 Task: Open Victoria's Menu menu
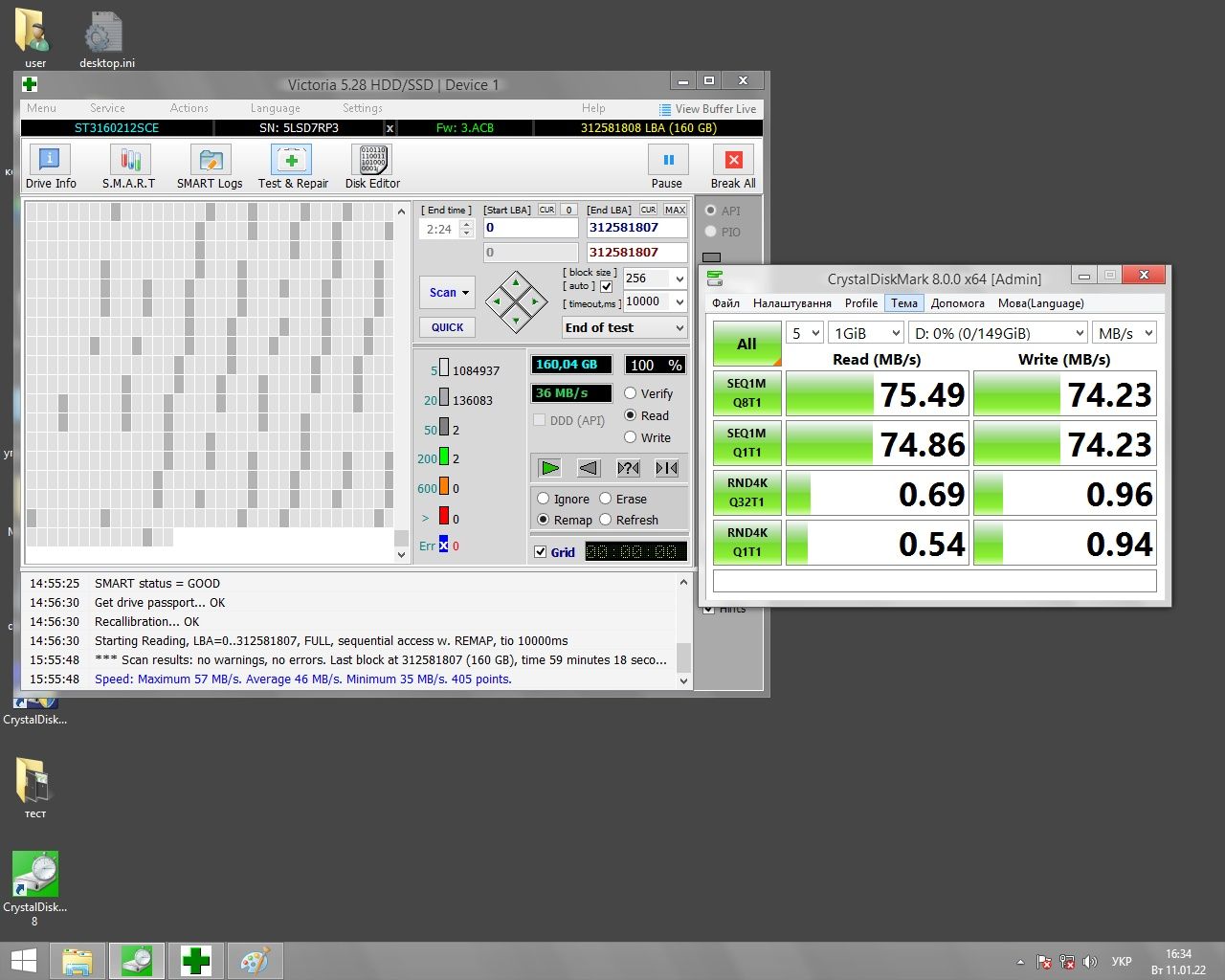tap(41, 108)
